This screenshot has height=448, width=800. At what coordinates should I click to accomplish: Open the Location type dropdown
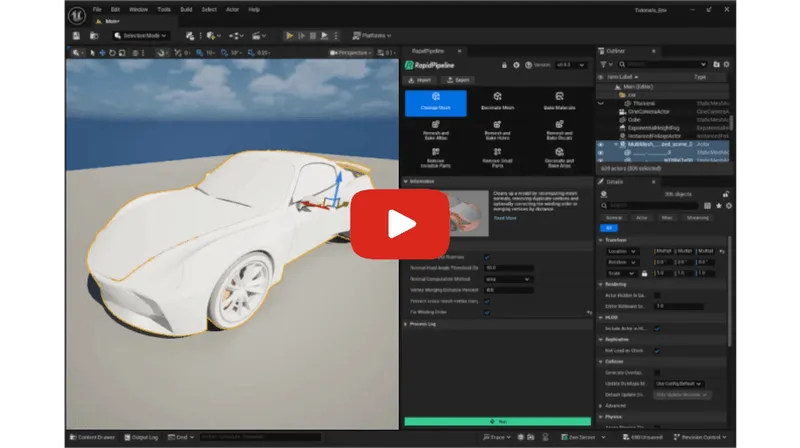pyautogui.click(x=622, y=252)
